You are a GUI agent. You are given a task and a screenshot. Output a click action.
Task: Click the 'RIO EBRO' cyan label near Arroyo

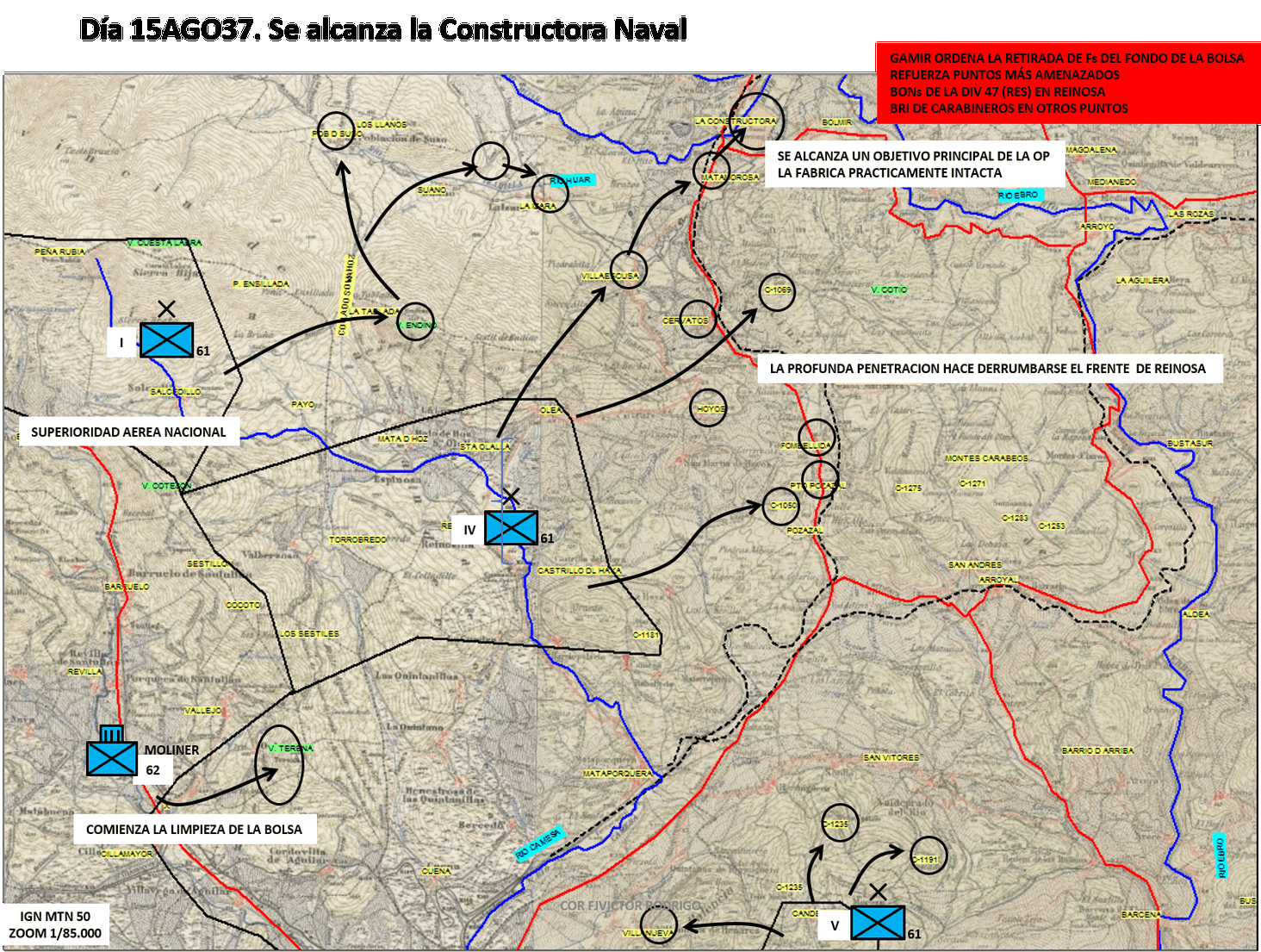1018,196
